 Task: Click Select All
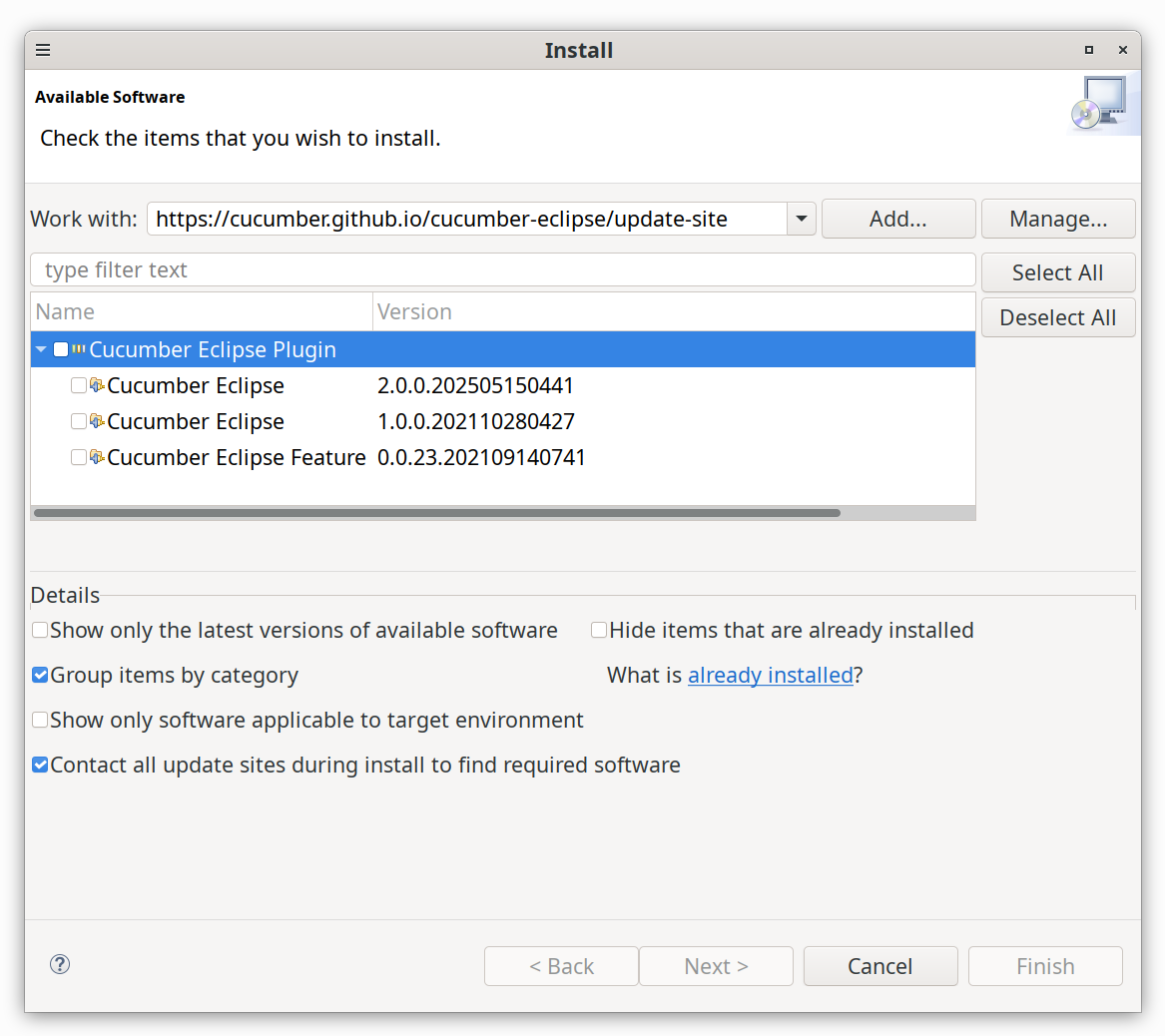[1058, 272]
